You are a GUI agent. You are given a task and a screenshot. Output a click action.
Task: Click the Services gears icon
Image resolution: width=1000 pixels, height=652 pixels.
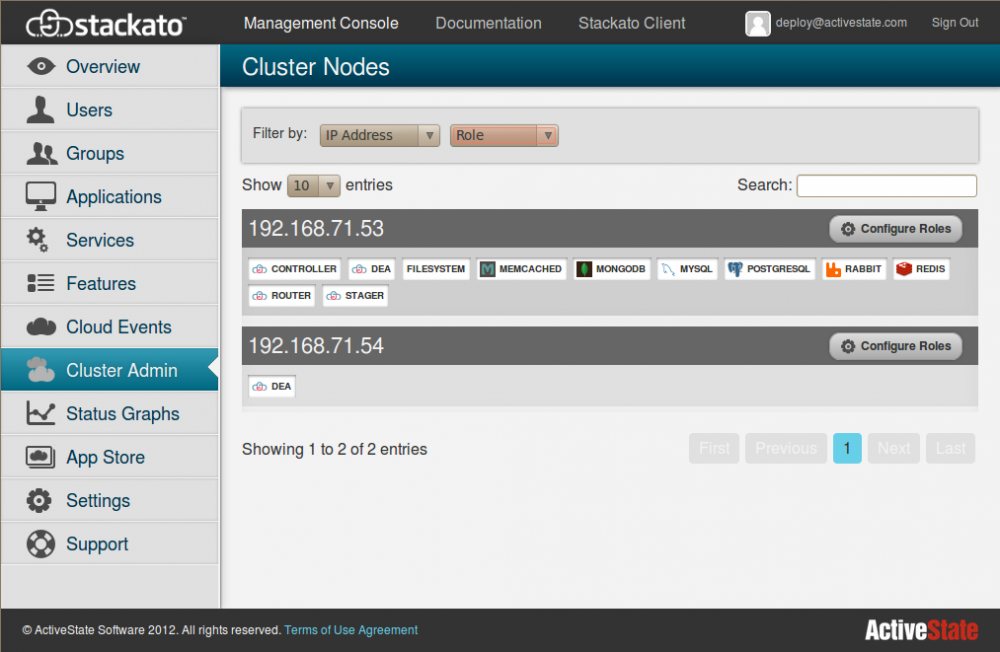(37, 240)
